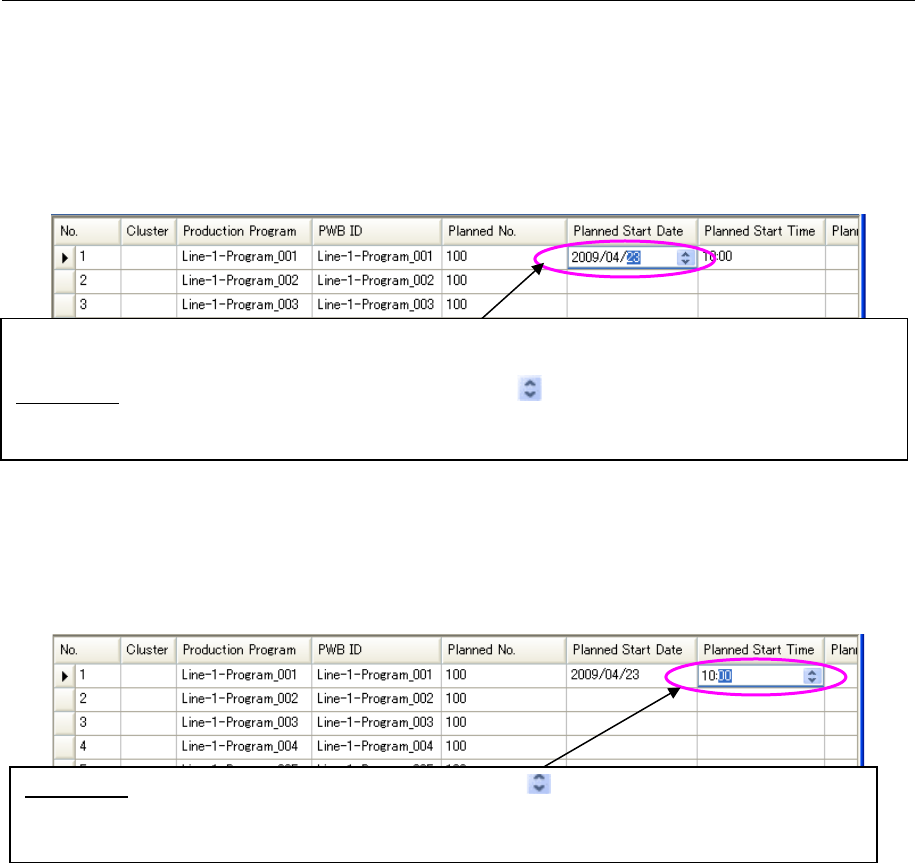Click the Planned Start Time header in lower table
Image resolution: width=915 pixels, height=863 pixels.
[760, 649]
